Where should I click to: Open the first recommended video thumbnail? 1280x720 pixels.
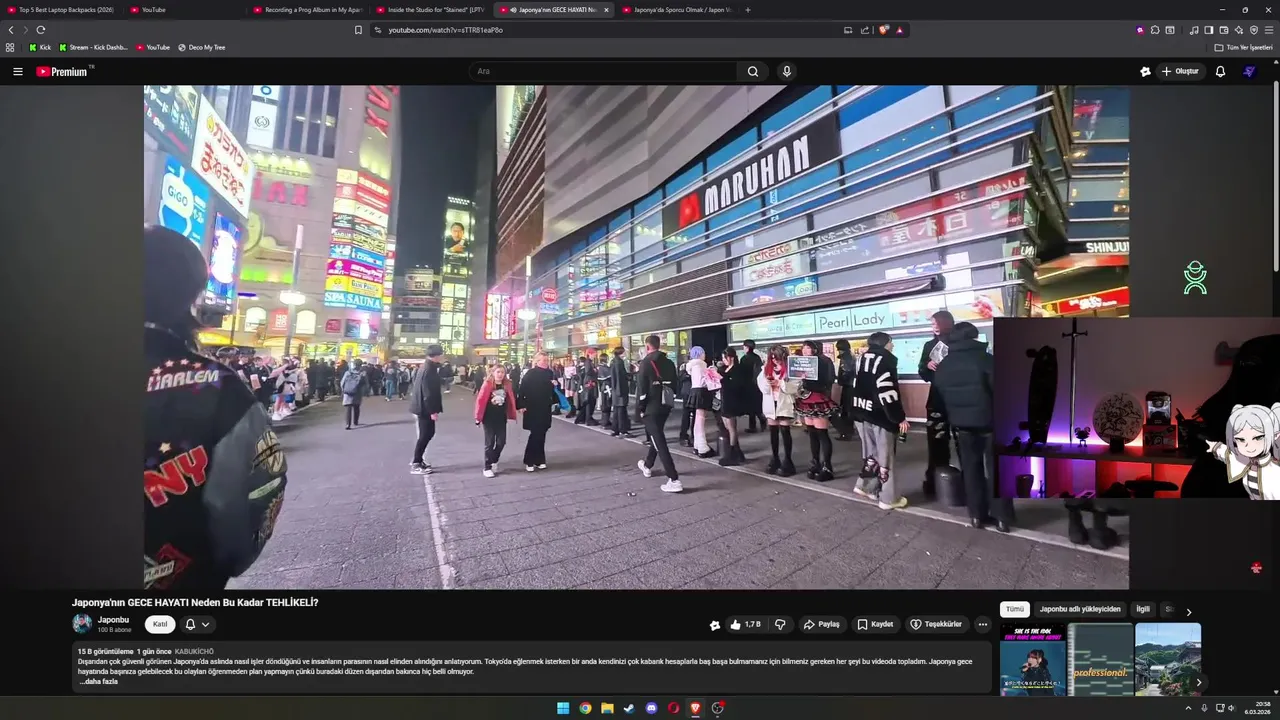[x=1032, y=659]
